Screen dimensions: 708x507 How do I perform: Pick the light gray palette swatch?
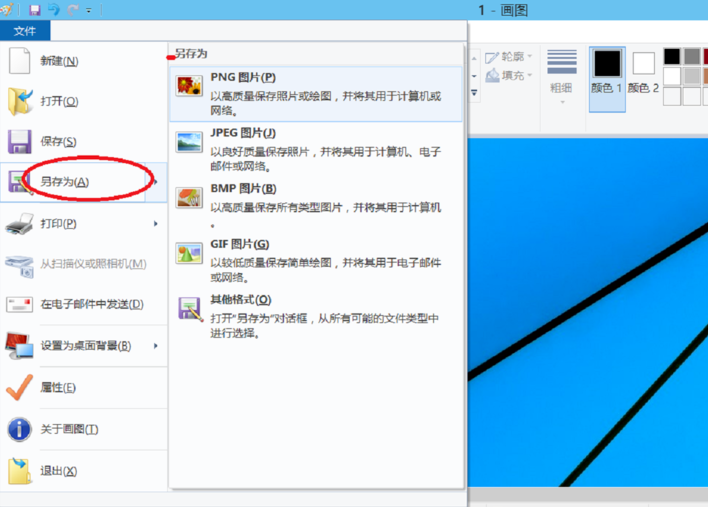(692, 76)
